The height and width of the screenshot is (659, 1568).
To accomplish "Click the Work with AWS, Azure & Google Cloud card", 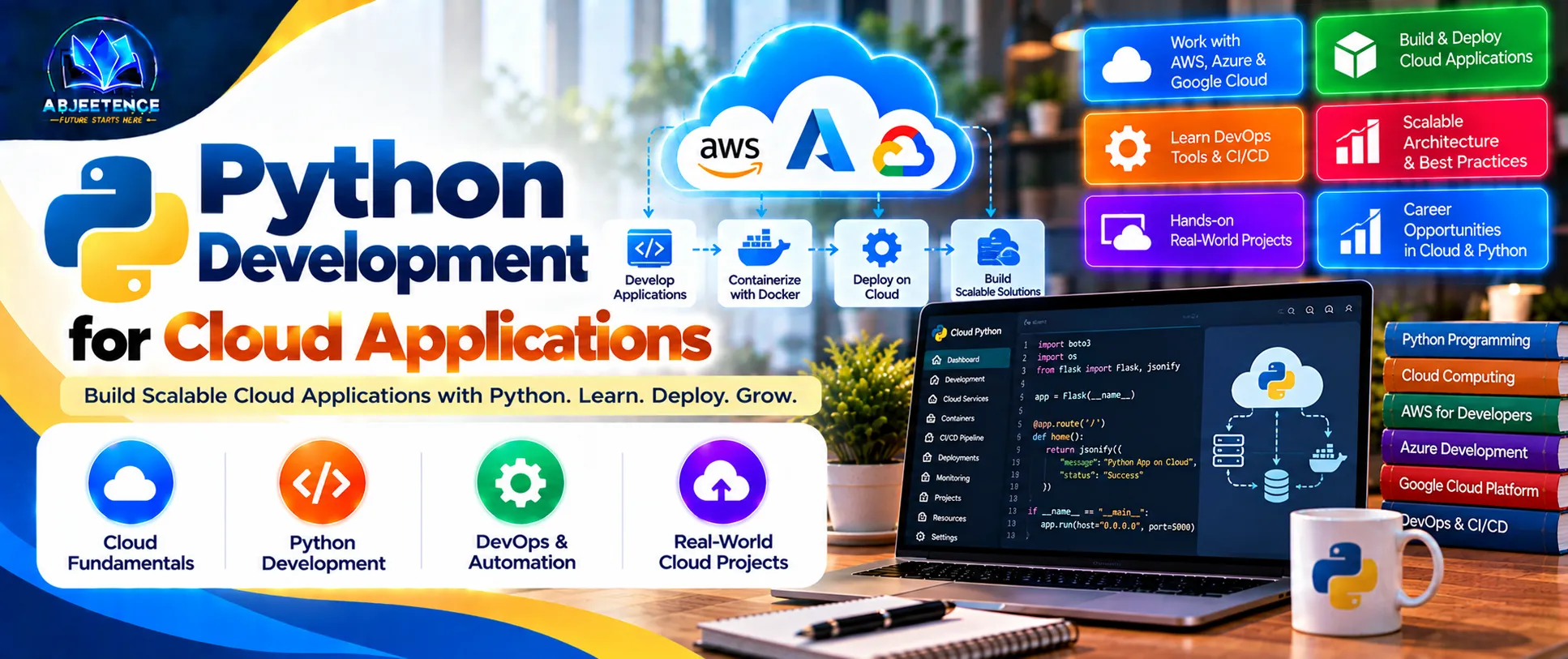I will (x=1193, y=61).
